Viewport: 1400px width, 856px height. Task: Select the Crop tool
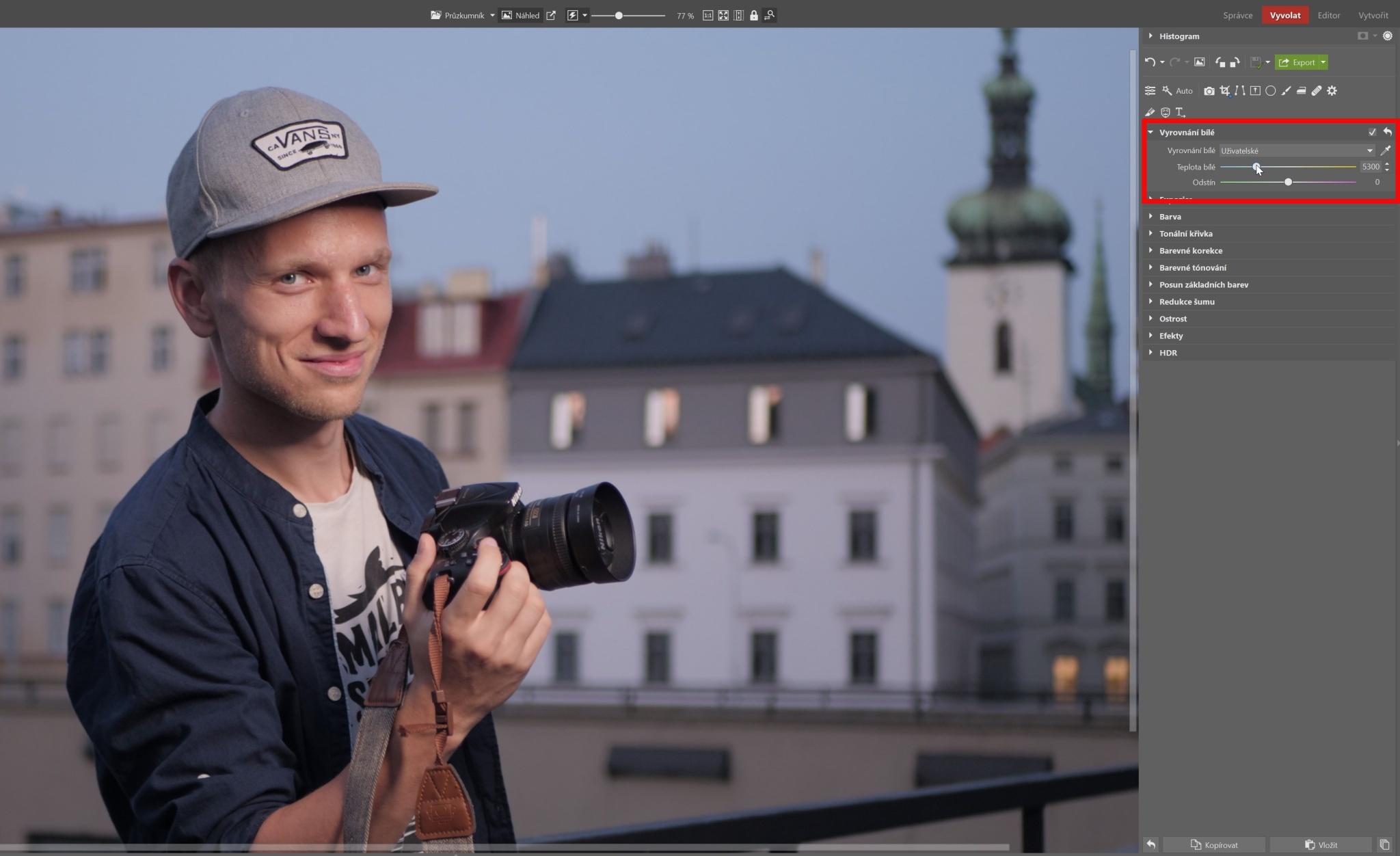pos(1224,91)
